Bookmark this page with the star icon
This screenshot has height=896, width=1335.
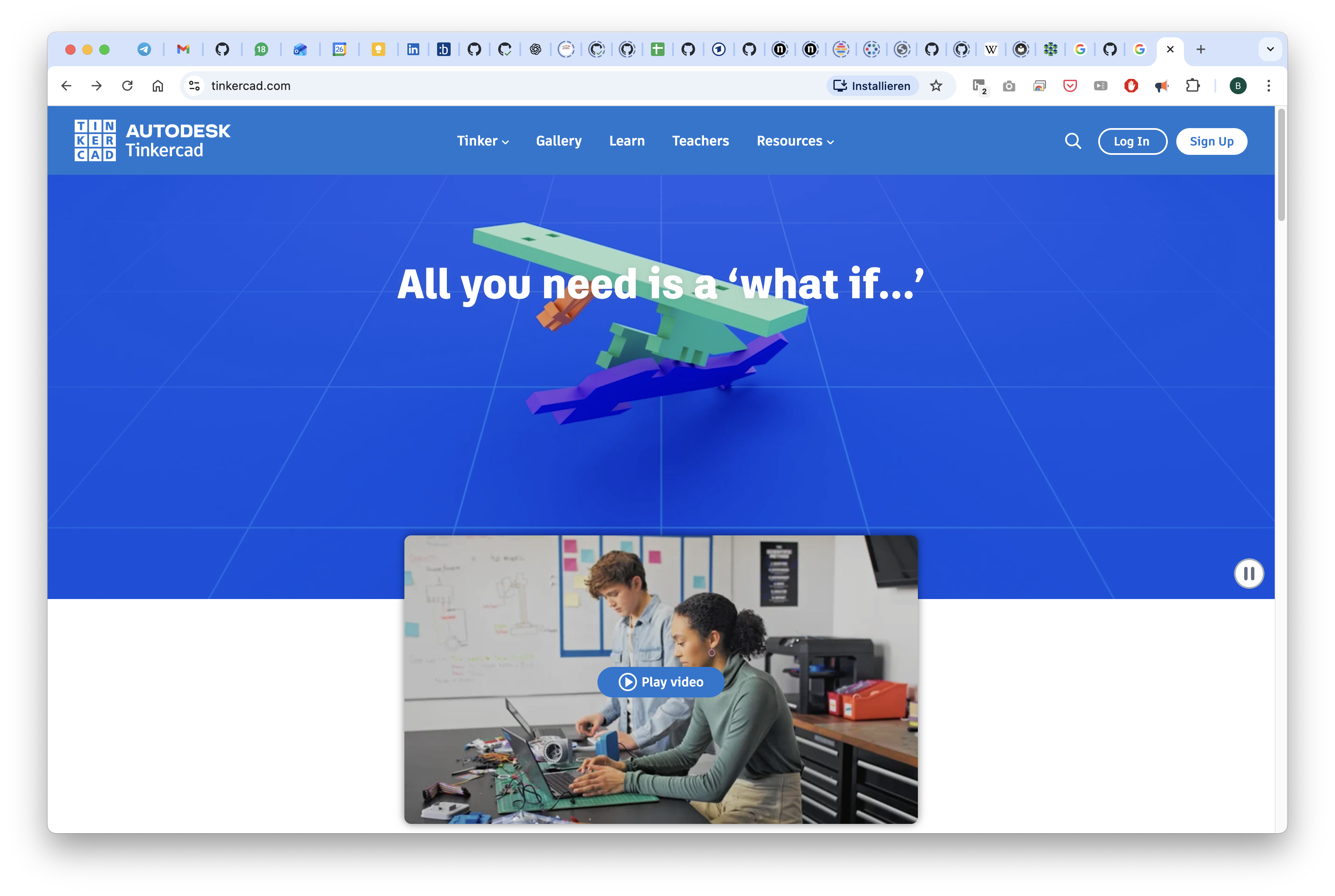[936, 86]
